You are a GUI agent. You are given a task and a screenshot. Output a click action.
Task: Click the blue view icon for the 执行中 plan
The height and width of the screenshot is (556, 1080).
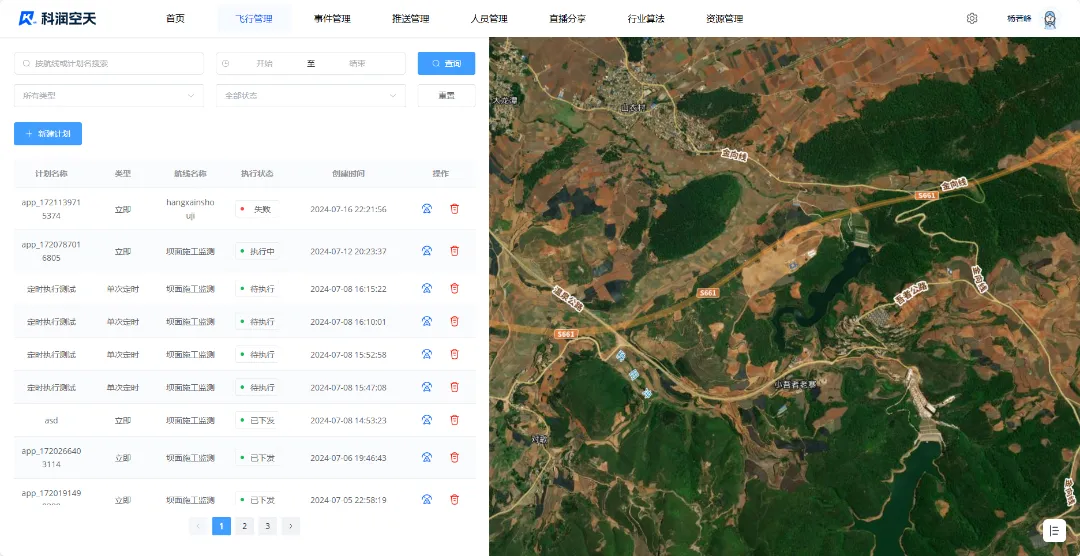tap(427, 251)
